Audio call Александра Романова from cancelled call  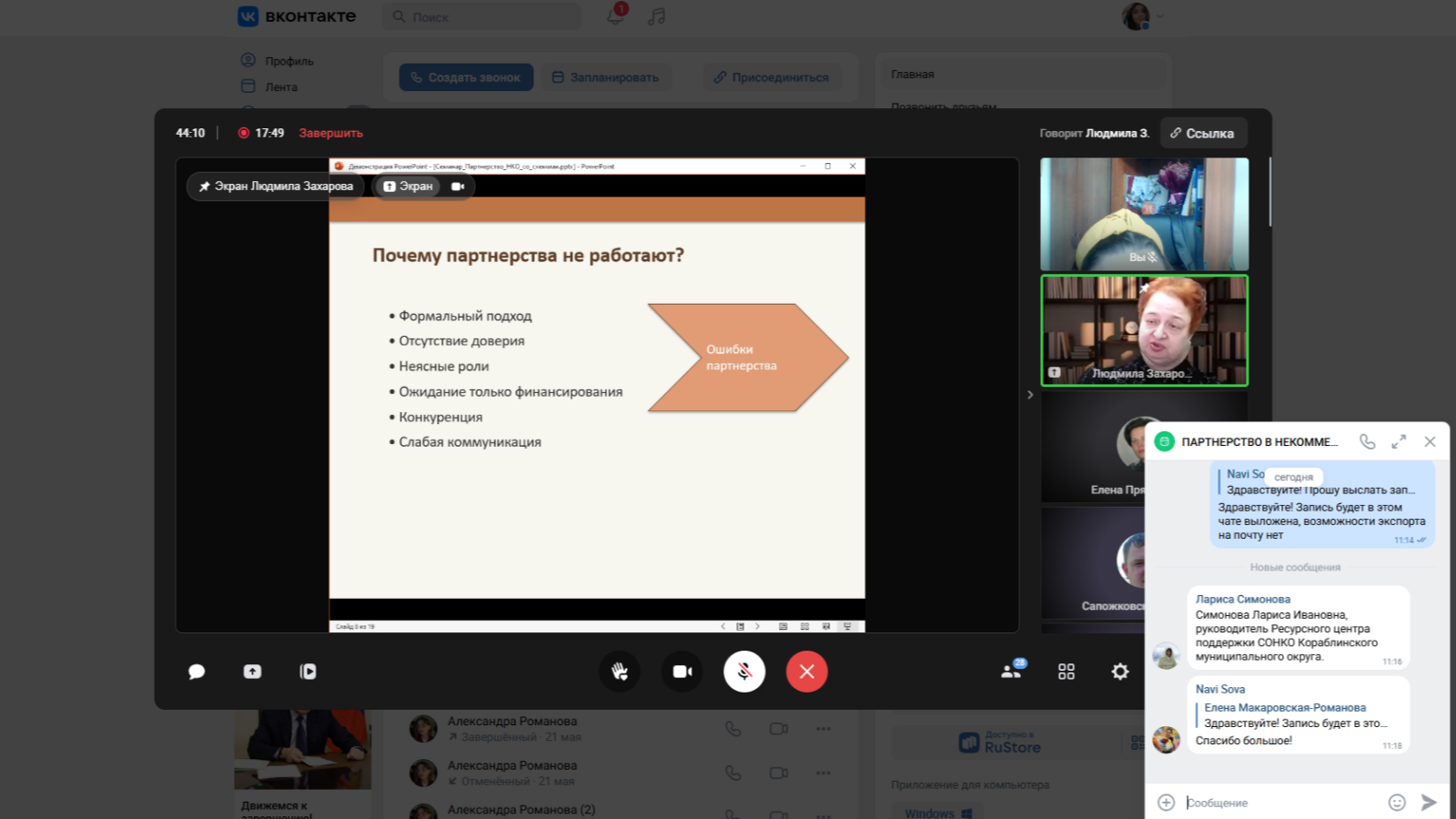click(733, 773)
